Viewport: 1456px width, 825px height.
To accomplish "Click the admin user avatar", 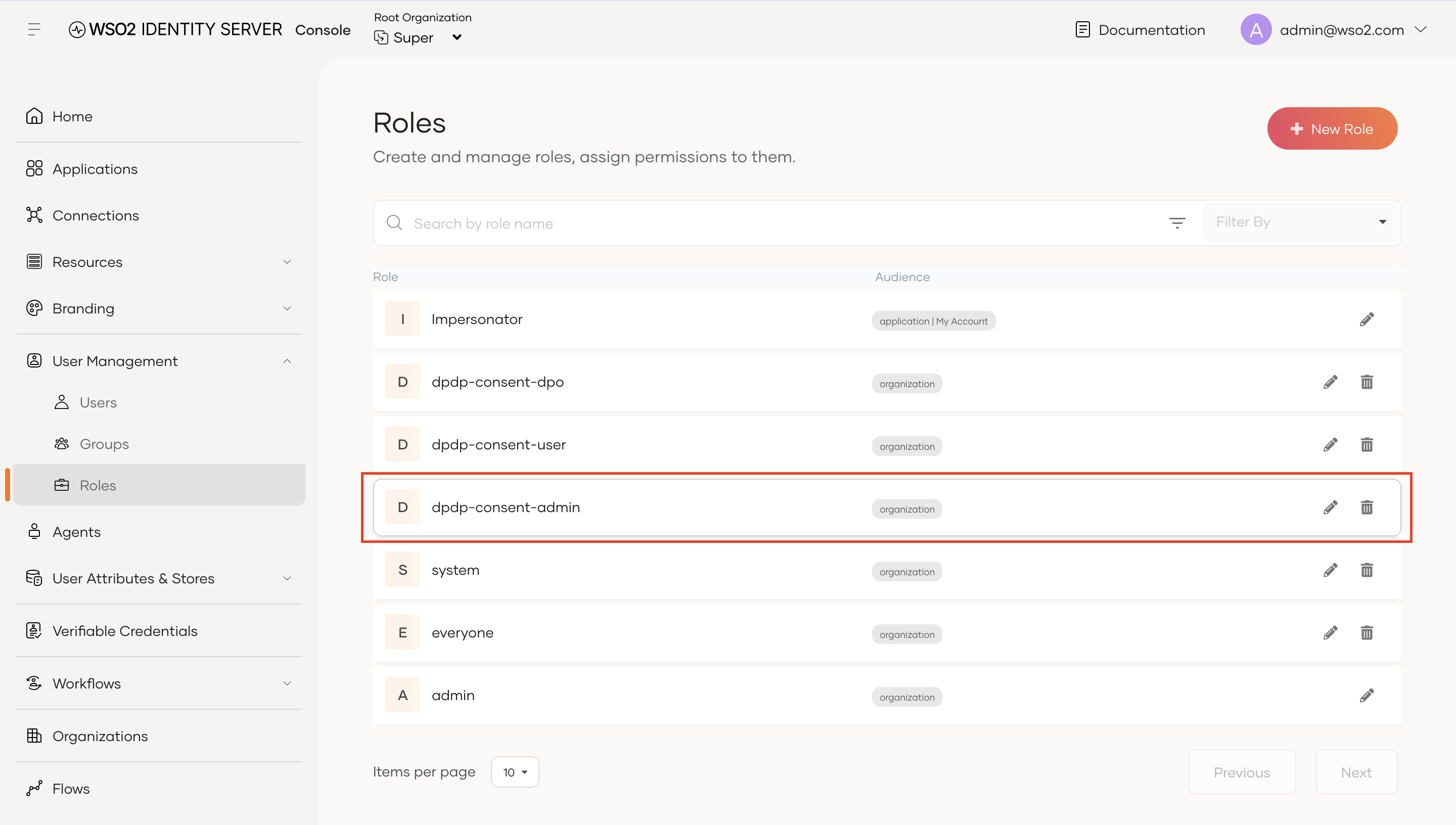I will [1256, 29].
